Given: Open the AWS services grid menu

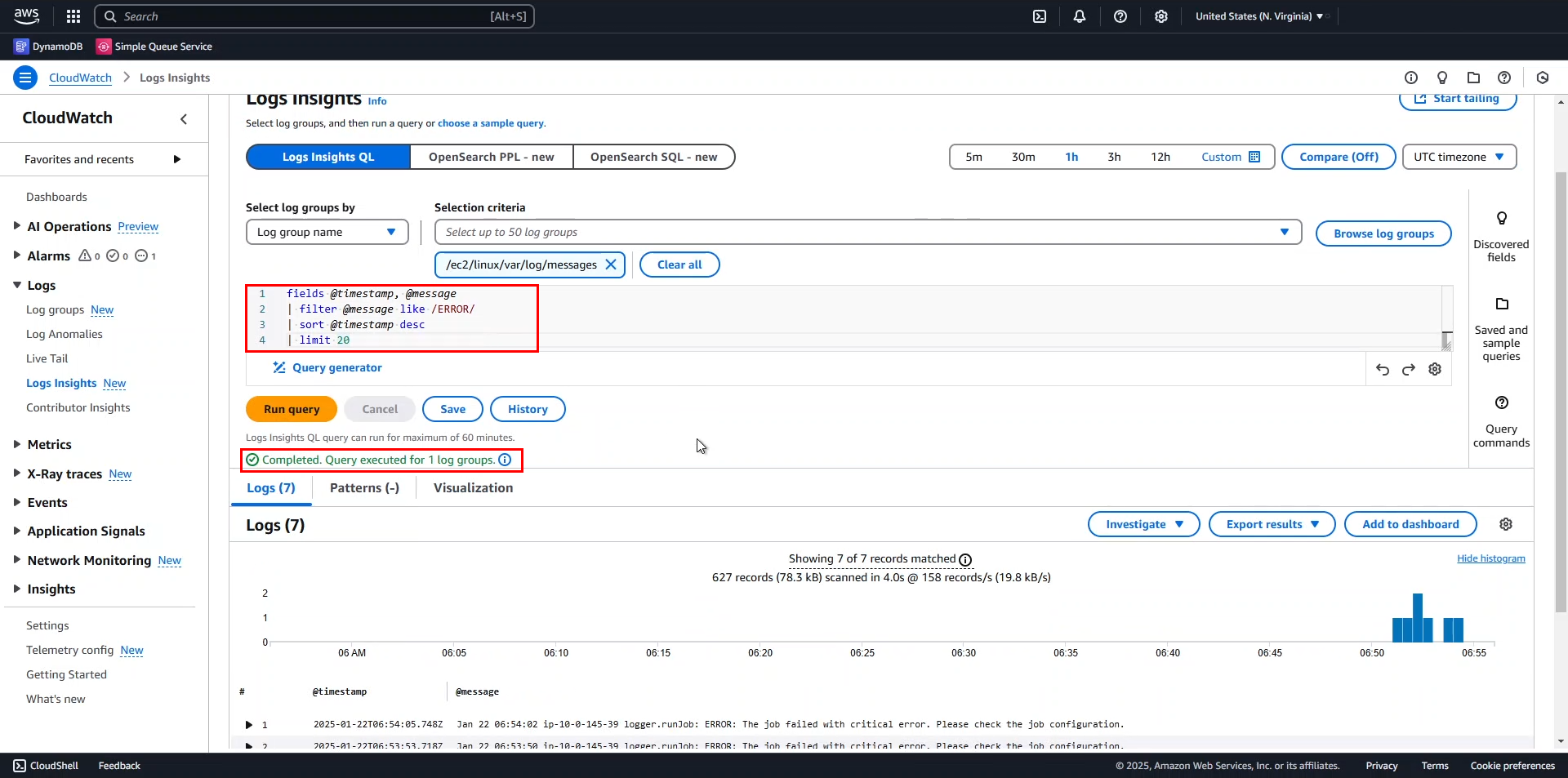Looking at the screenshot, I should point(73,16).
